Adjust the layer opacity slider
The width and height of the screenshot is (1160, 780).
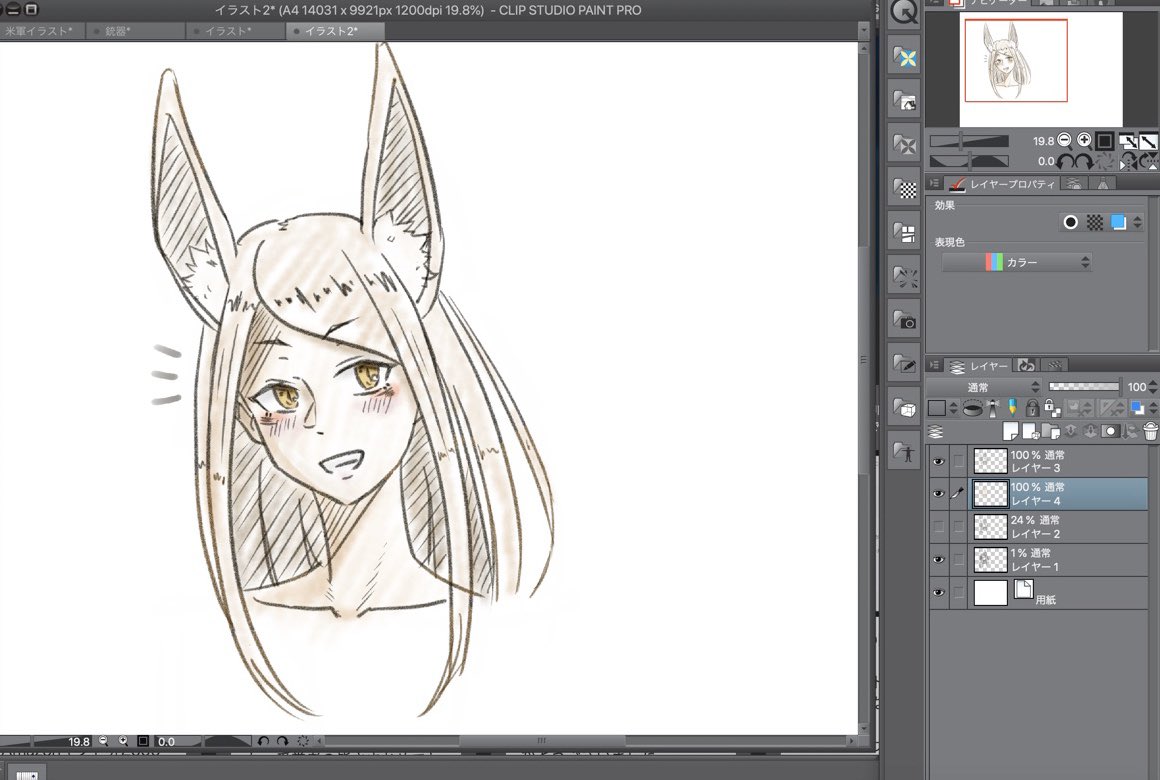[1084, 386]
